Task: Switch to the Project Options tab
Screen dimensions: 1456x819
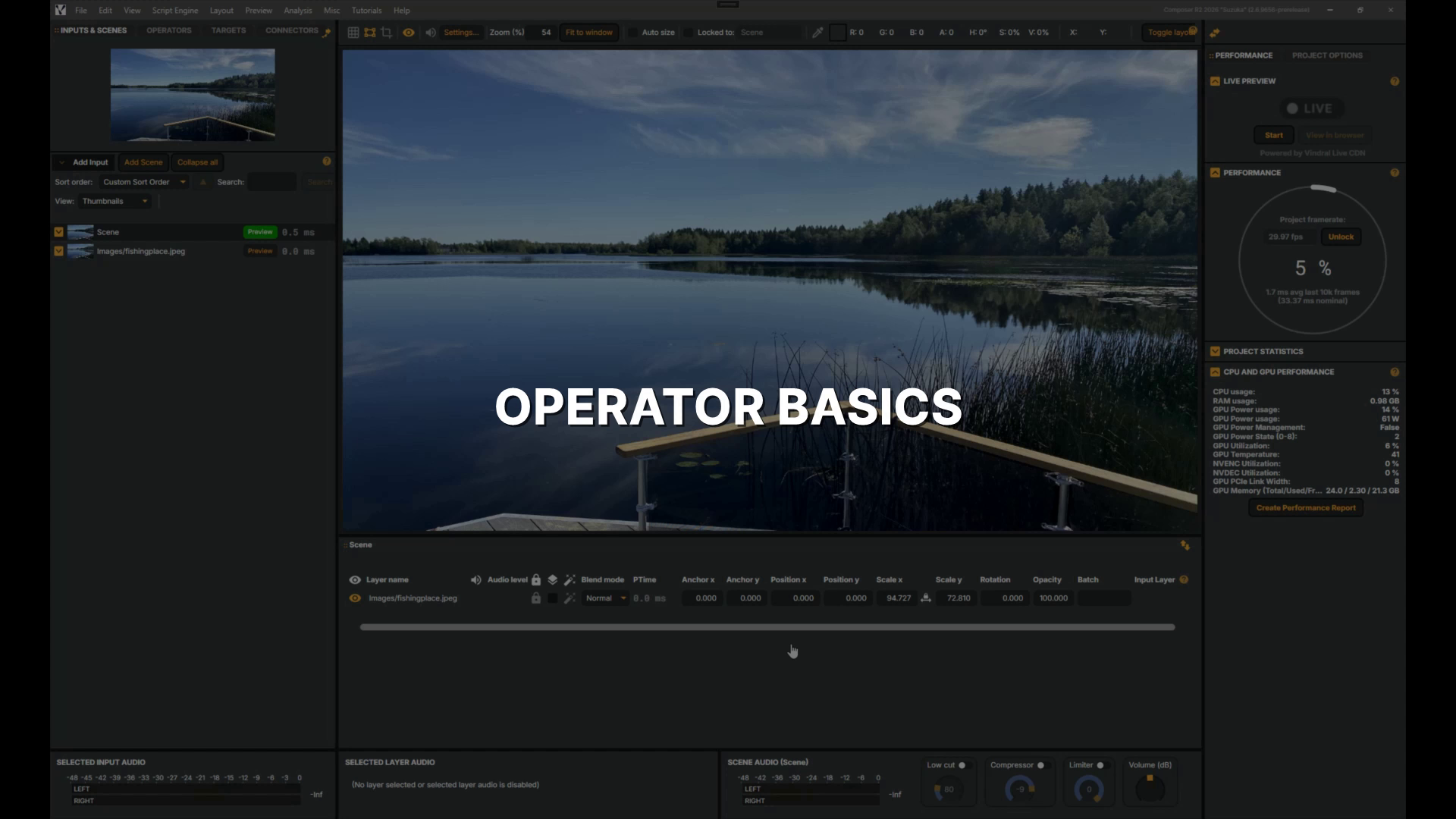Action: pyautogui.click(x=1327, y=55)
